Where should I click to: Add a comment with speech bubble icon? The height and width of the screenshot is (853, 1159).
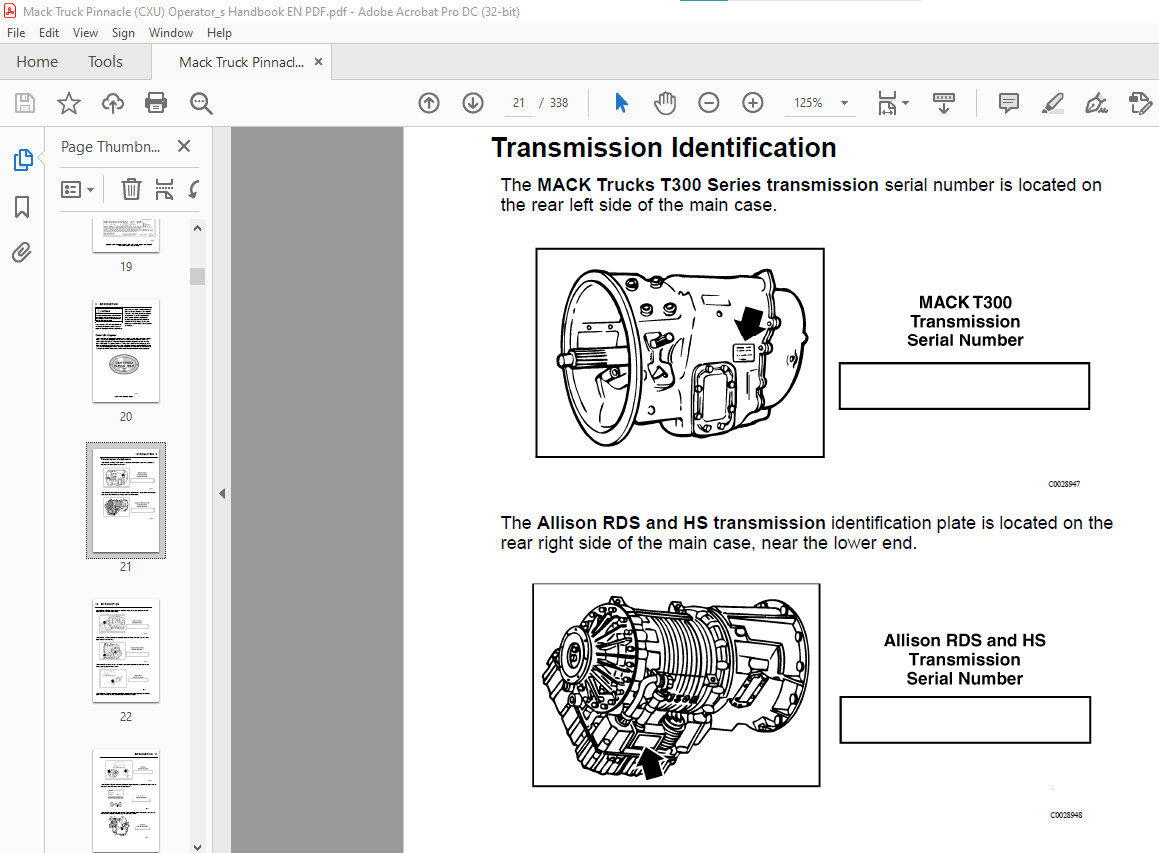pos(1008,103)
